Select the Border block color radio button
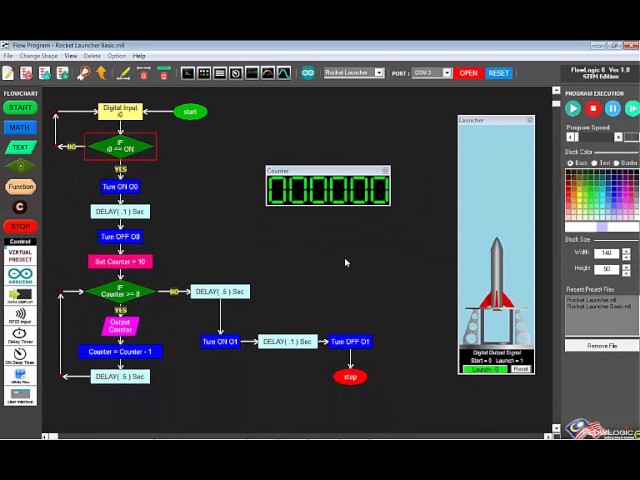This screenshot has width=640, height=480. [617, 162]
